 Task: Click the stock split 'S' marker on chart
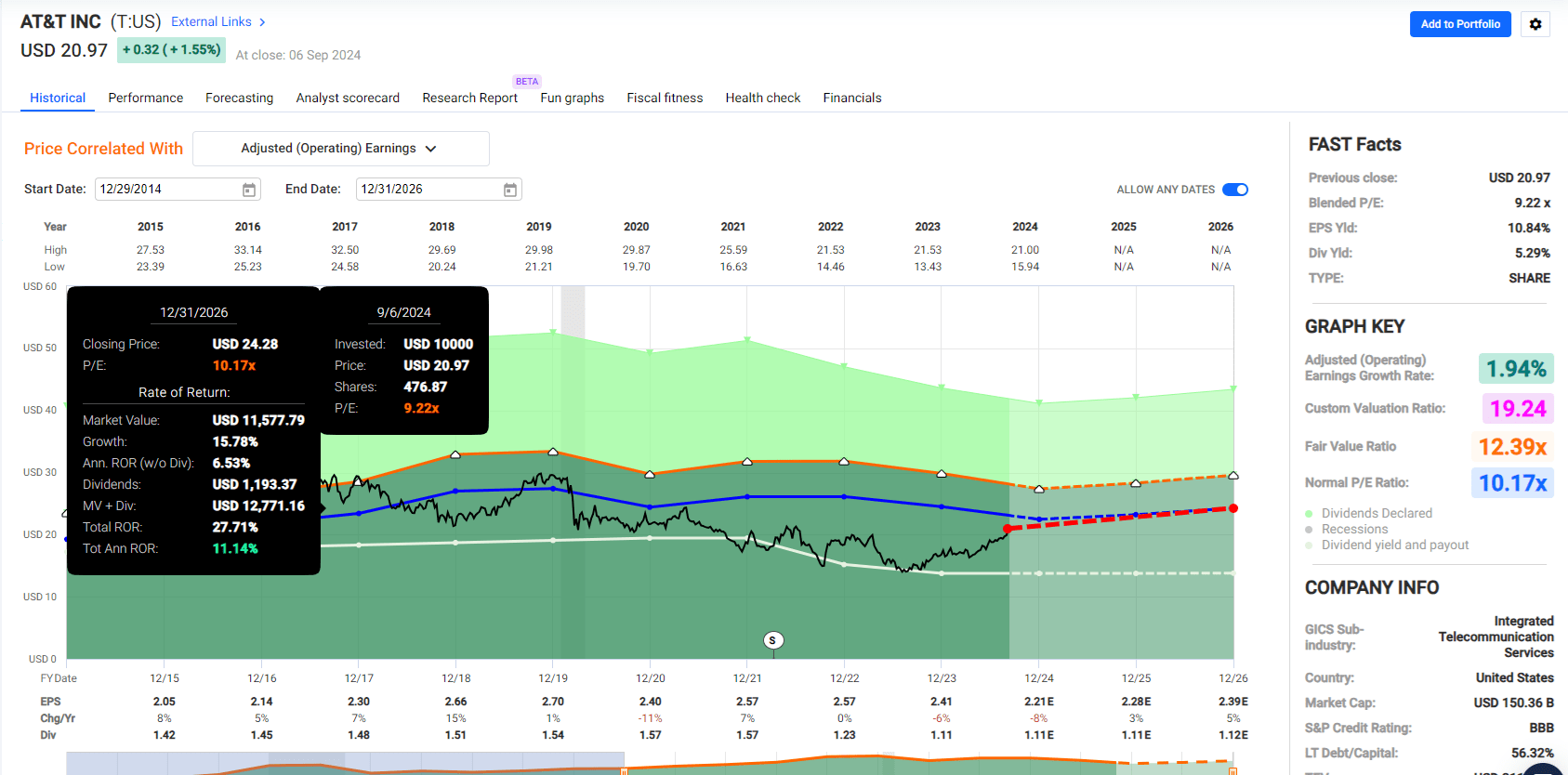772,640
